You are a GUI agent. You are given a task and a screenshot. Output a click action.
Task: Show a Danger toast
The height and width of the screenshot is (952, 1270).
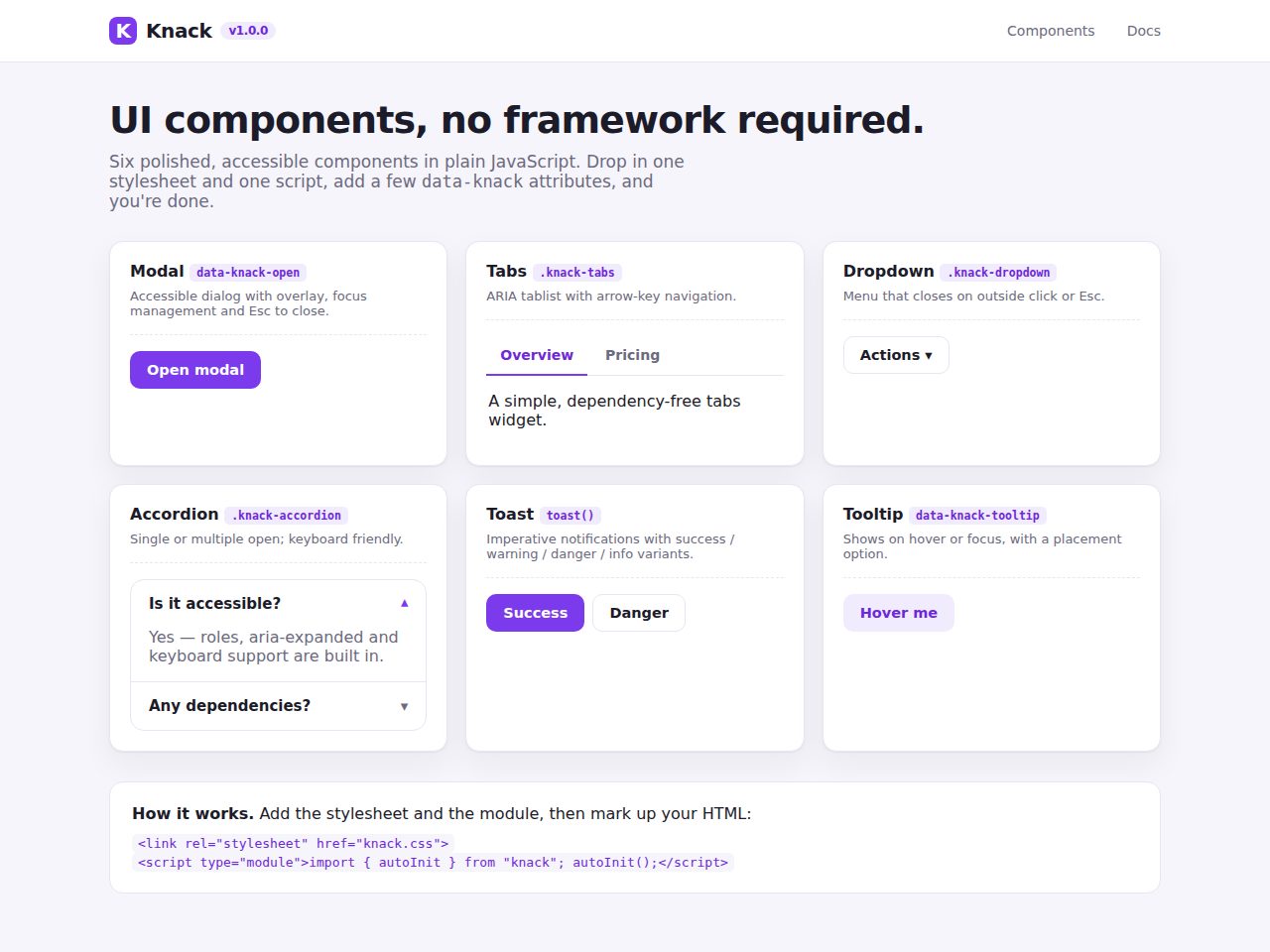coord(639,613)
